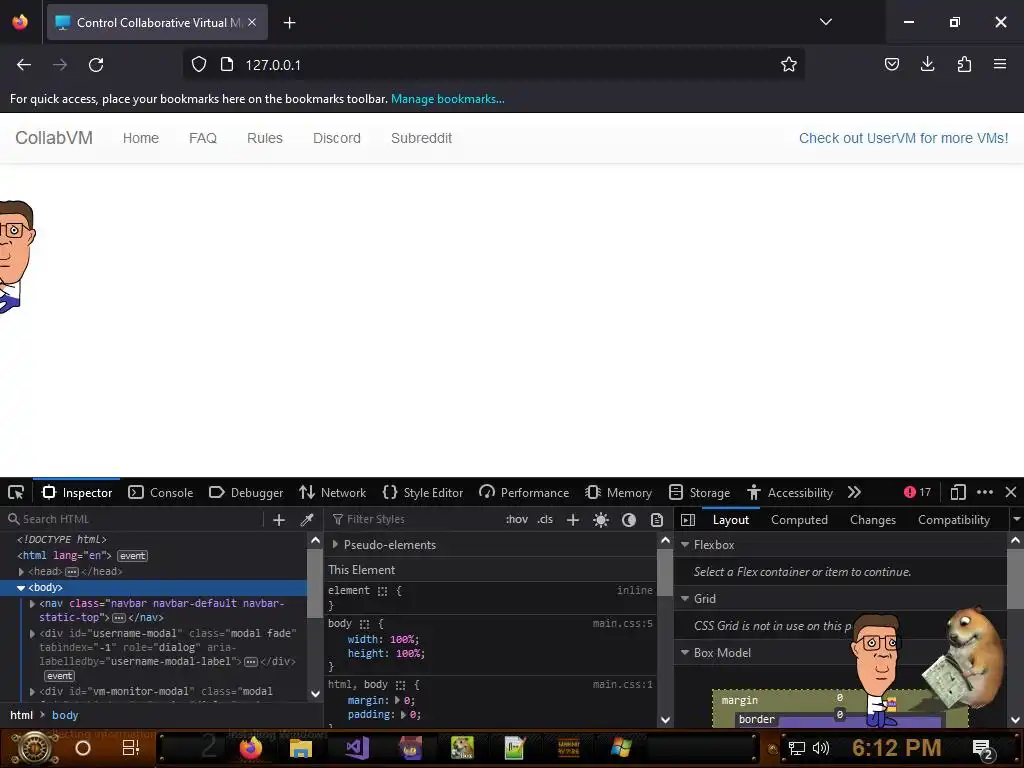Click the Manage bookmarks link
Screen dimensions: 1024x768
[447, 99]
